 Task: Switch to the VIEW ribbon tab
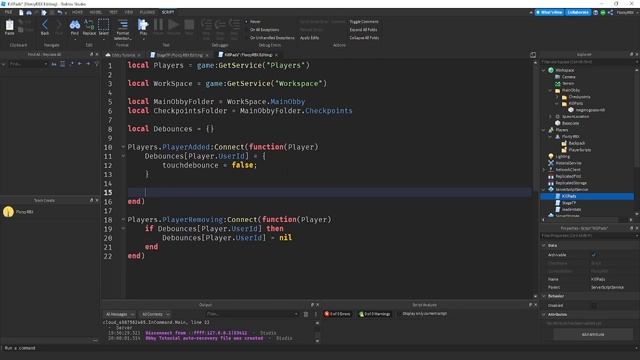click(x=129, y=13)
